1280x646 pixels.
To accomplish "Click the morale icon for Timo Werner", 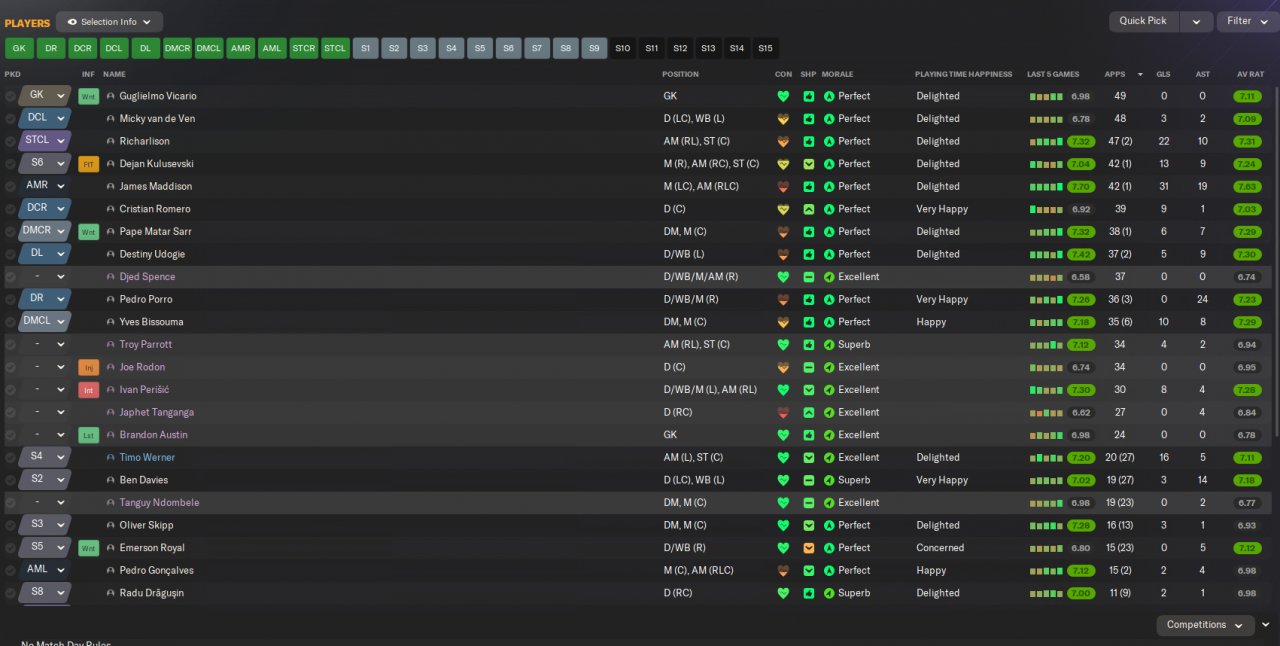I will 829,458.
